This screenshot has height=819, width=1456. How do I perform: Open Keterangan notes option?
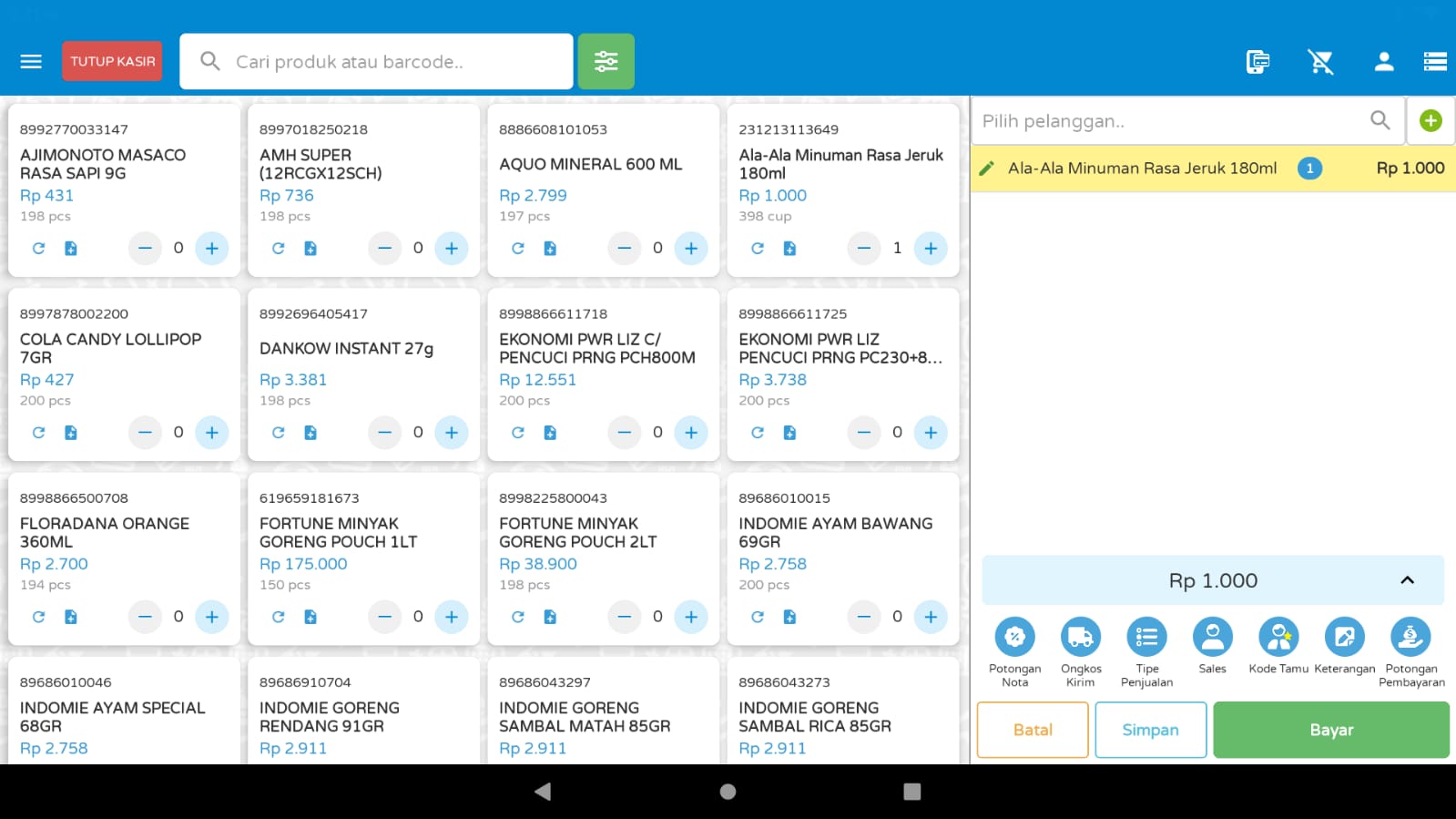click(x=1344, y=646)
